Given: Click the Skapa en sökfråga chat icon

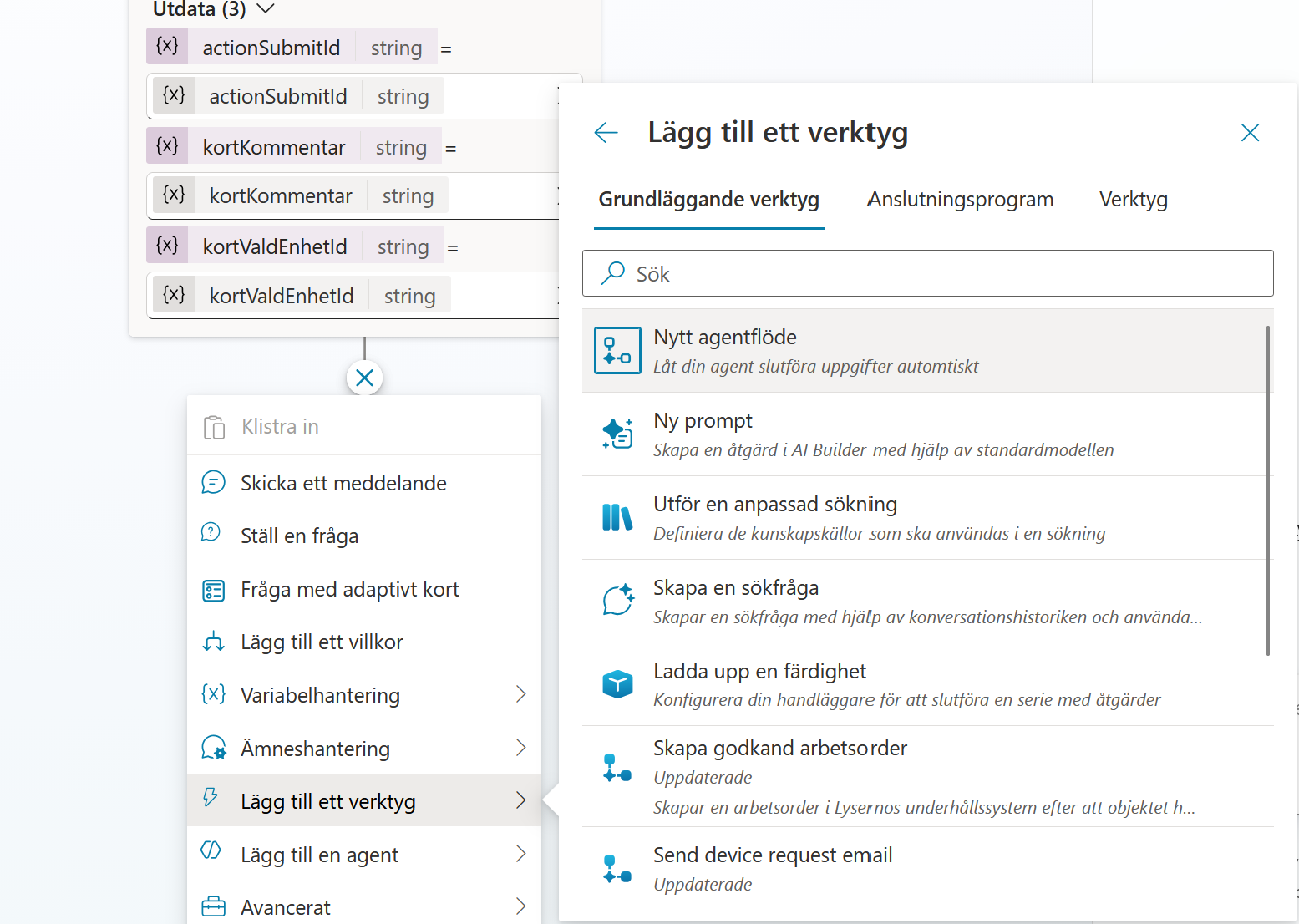Looking at the screenshot, I should click(x=617, y=600).
